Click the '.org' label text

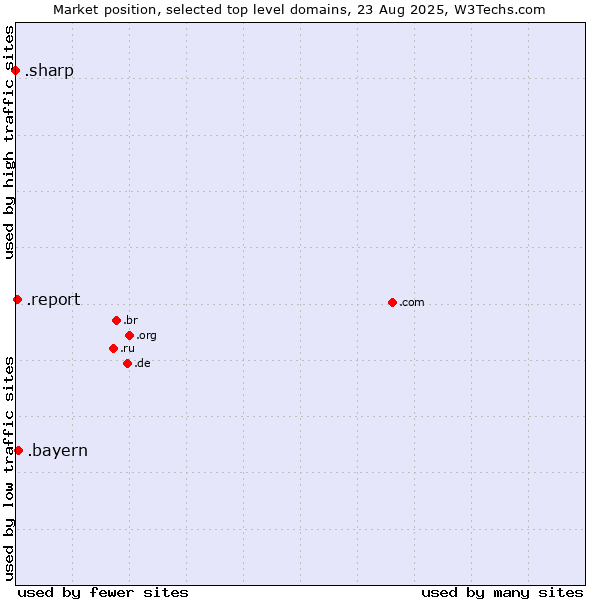pyautogui.click(x=147, y=336)
